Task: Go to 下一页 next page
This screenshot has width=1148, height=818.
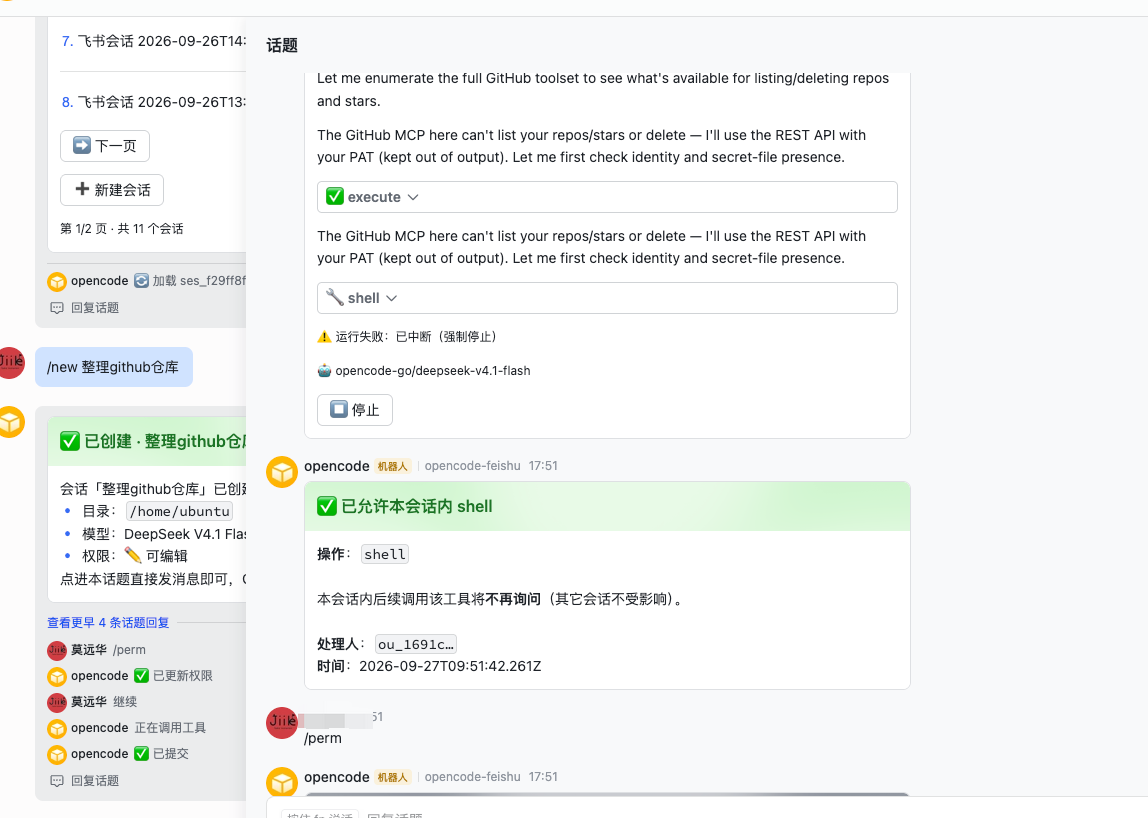Action: click(x=105, y=146)
